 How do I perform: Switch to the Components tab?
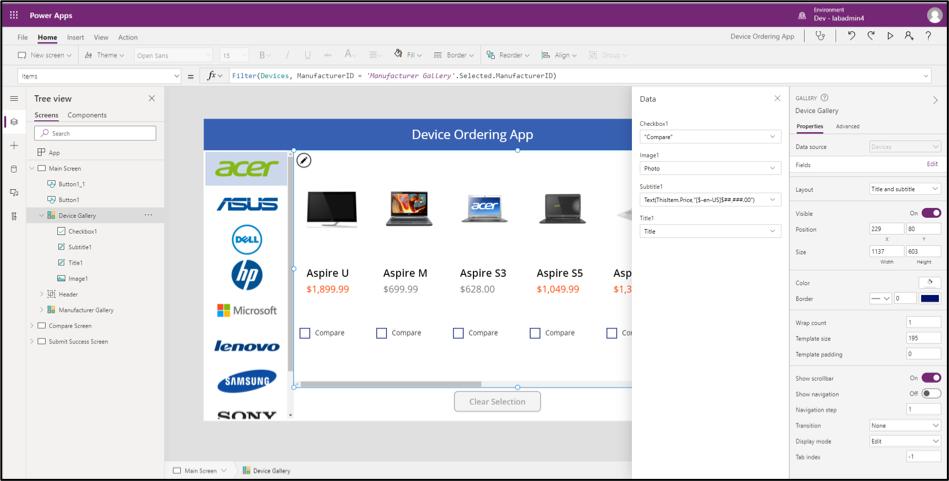coord(87,115)
